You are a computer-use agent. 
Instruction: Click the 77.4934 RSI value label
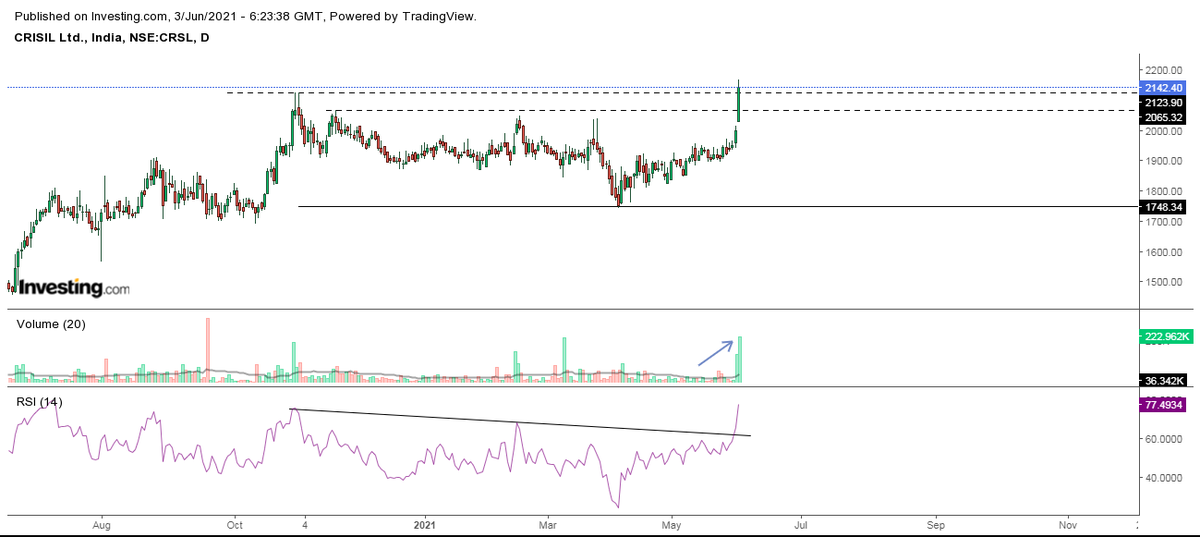(1164, 405)
